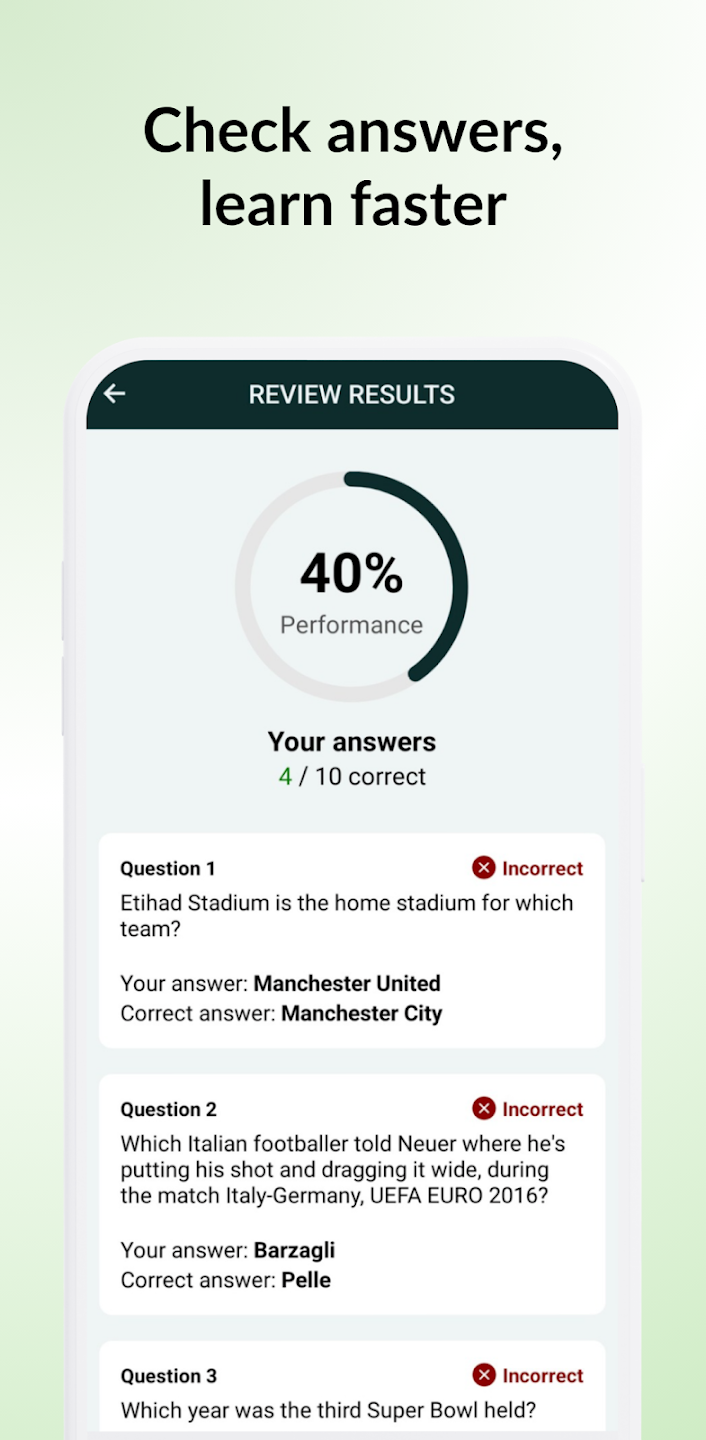706x1440 pixels.
Task: Expand the Question 2 details card
Action: (x=351, y=1193)
